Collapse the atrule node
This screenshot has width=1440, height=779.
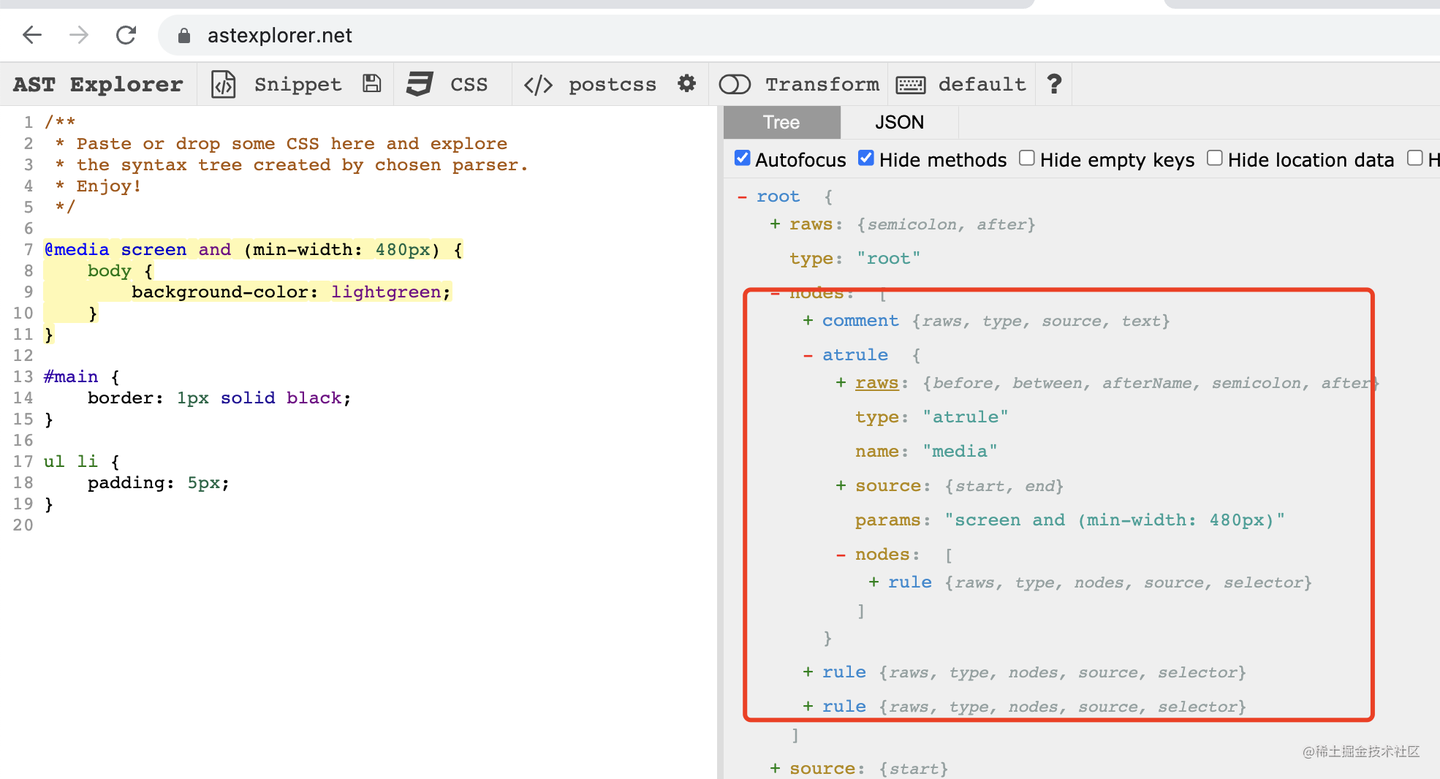[x=808, y=355]
